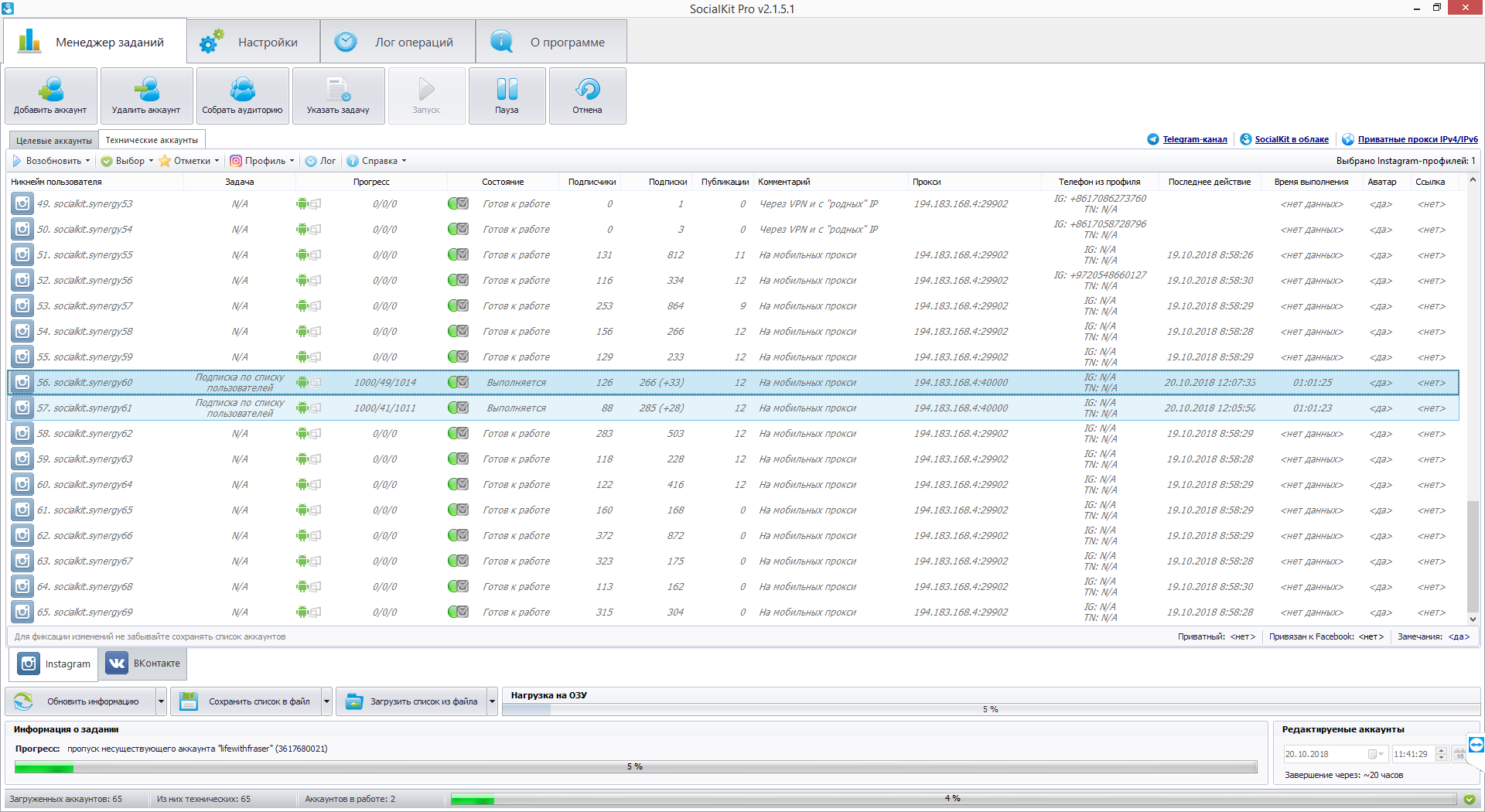Click Android device icon in row socialkit.synergy64

302,485
